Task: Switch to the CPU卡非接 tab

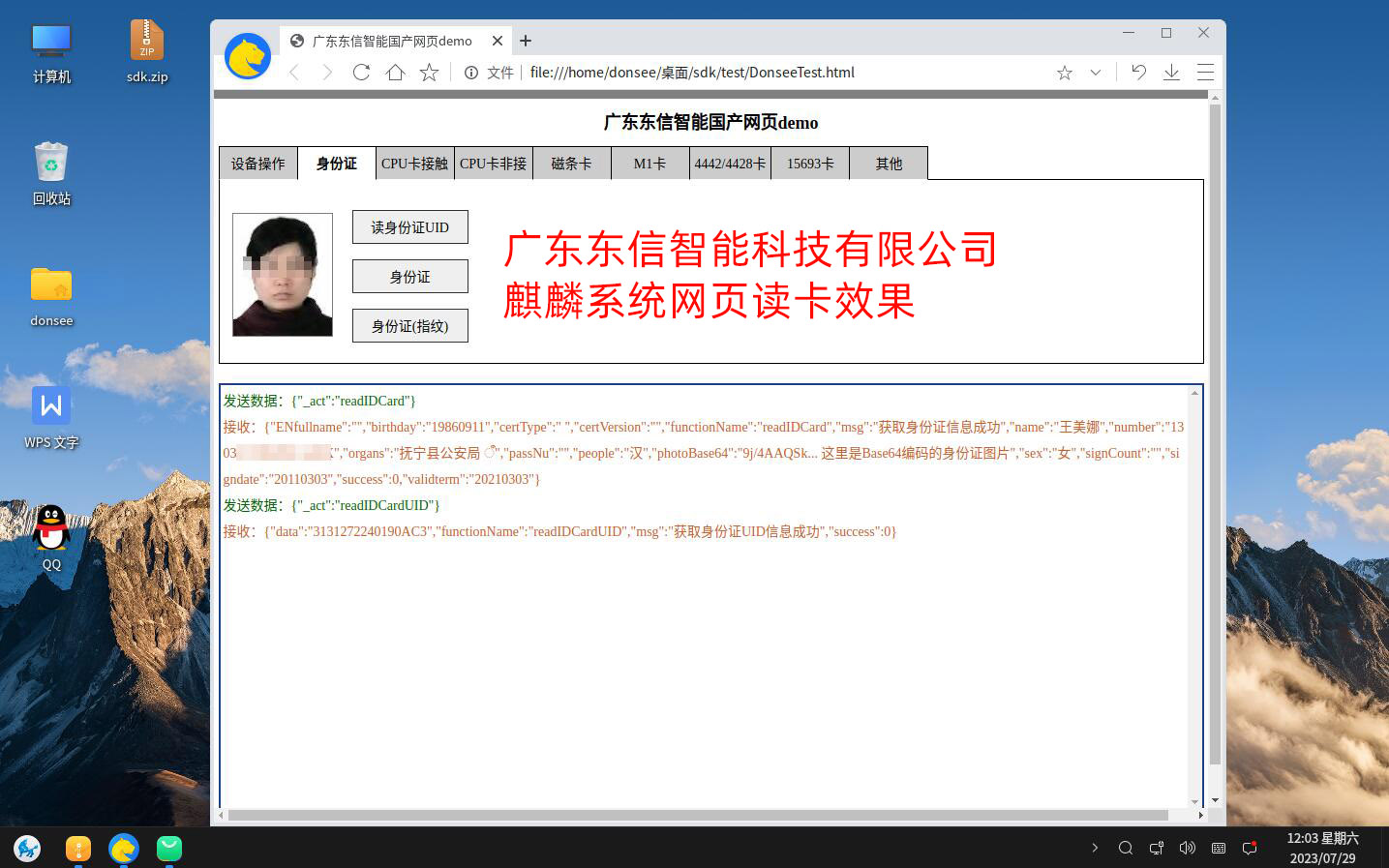Action: 494,163
